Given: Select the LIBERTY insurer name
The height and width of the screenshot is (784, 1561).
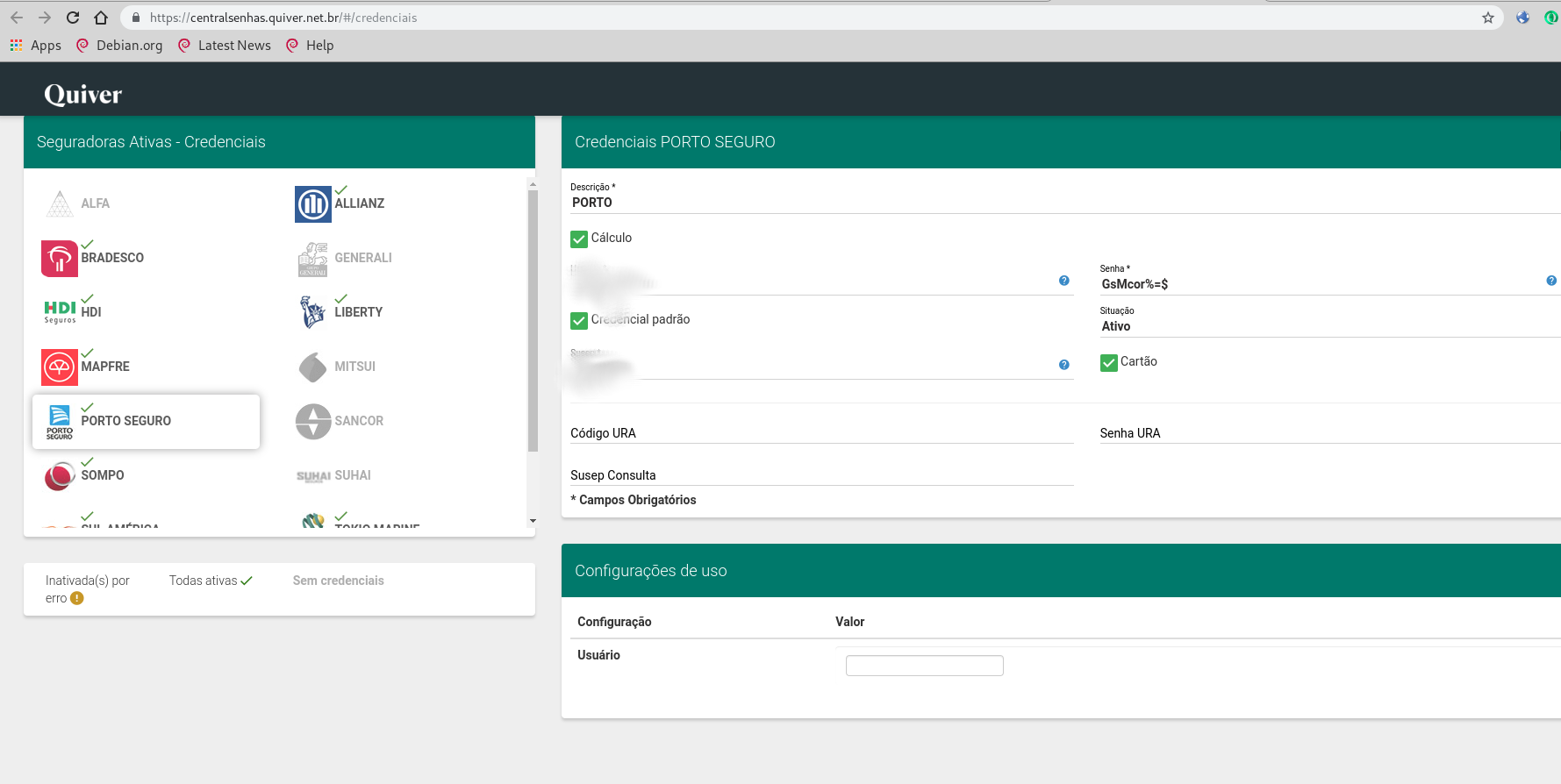Looking at the screenshot, I should coord(359,312).
